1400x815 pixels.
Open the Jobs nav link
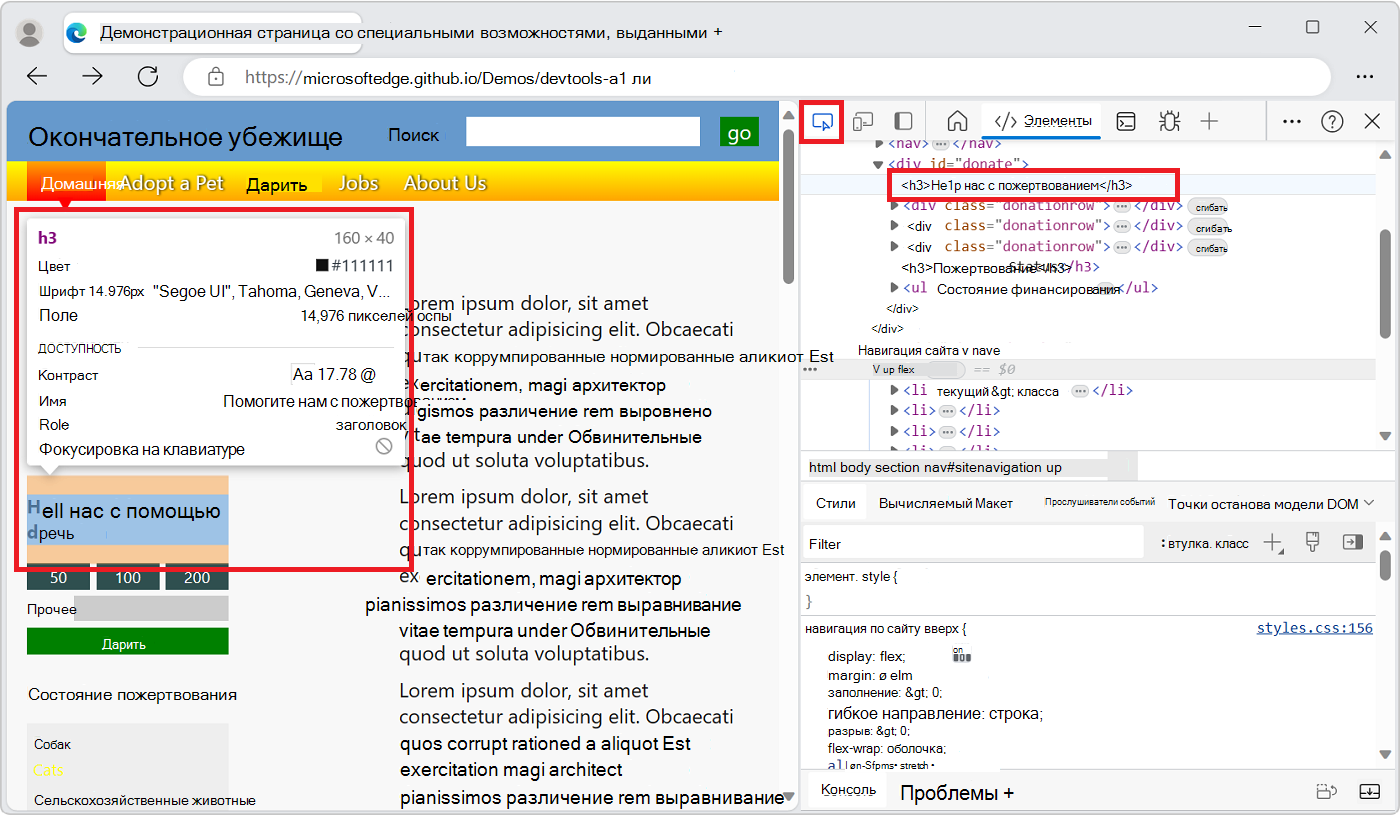click(358, 183)
